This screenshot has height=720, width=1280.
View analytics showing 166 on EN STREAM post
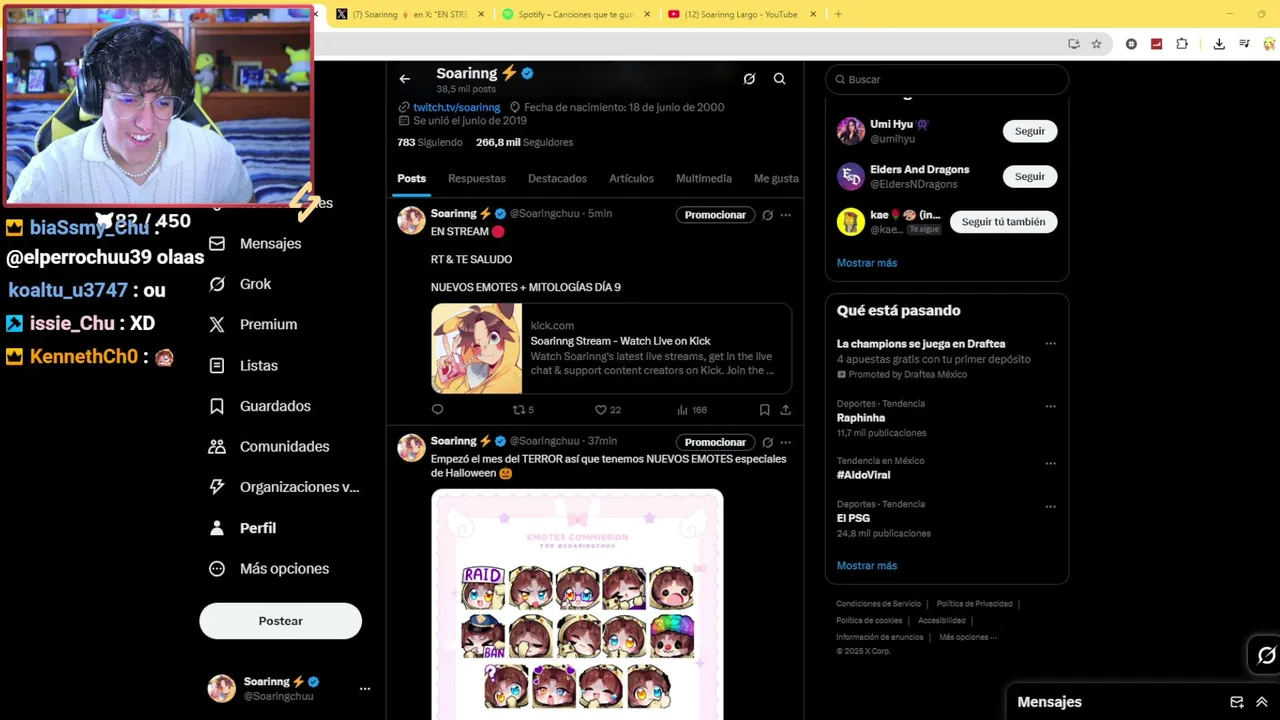tap(692, 409)
